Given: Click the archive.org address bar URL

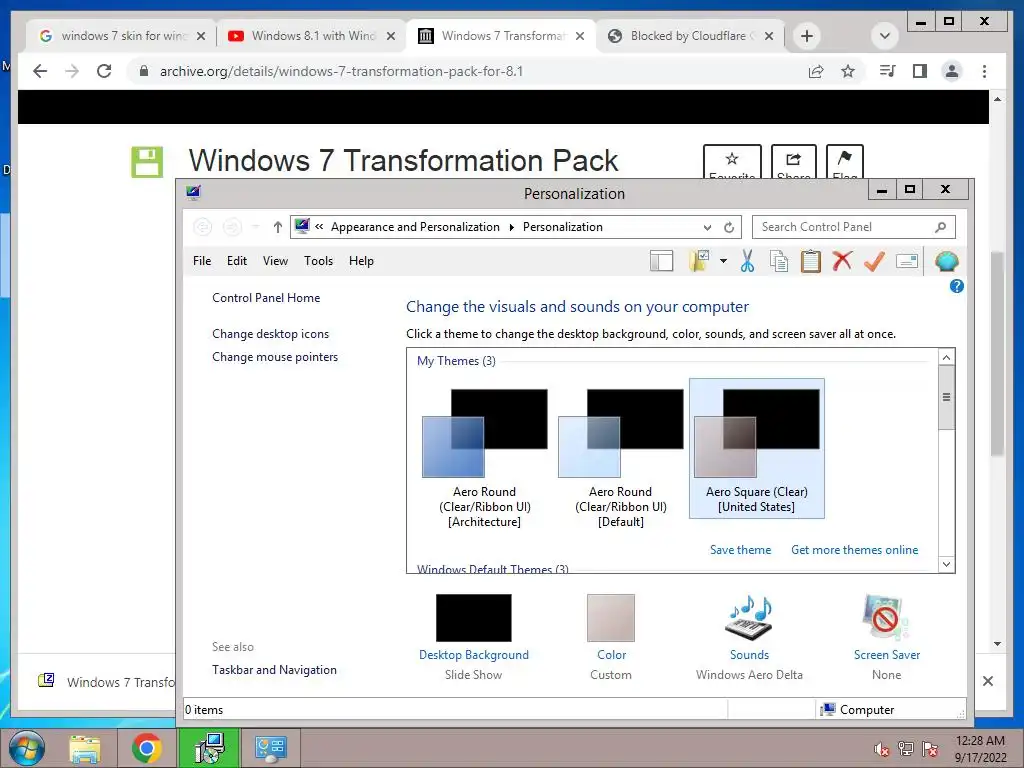Looking at the screenshot, I should click(342, 71).
